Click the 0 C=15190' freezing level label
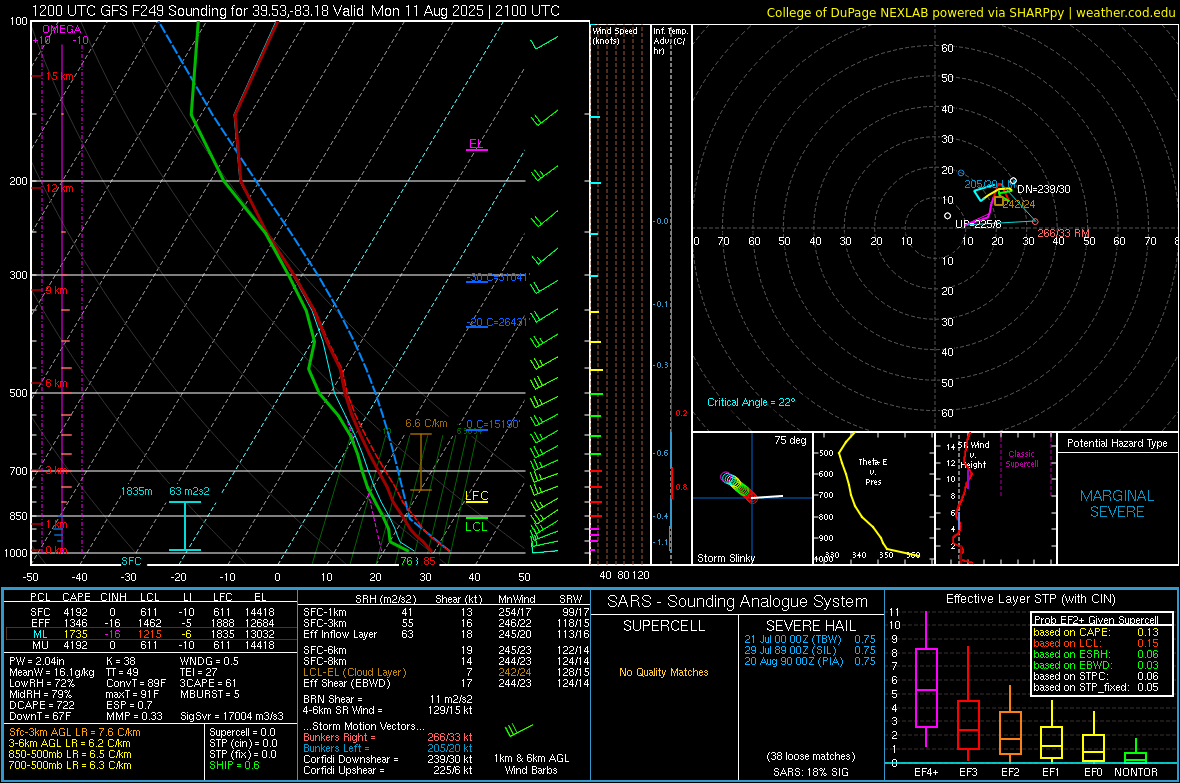Viewport: 1180px width, 783px height. pos(493,424)
